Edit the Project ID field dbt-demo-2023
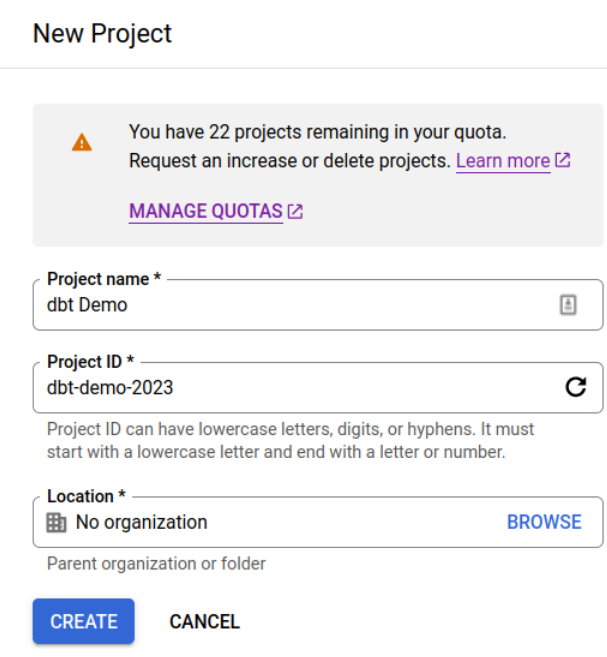607x657 pixels. 290,388
